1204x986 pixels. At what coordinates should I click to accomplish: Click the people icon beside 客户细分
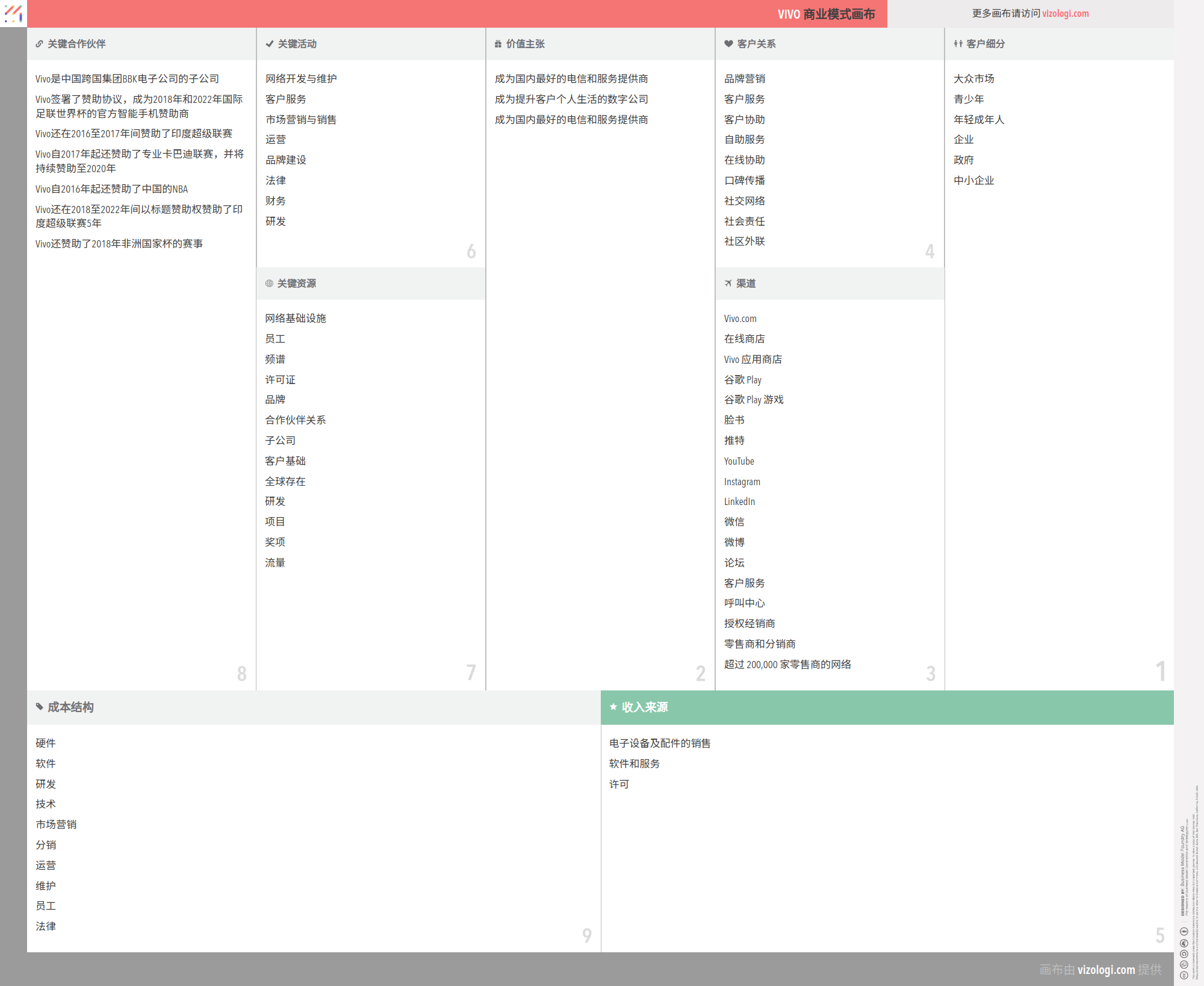[958, 44]
